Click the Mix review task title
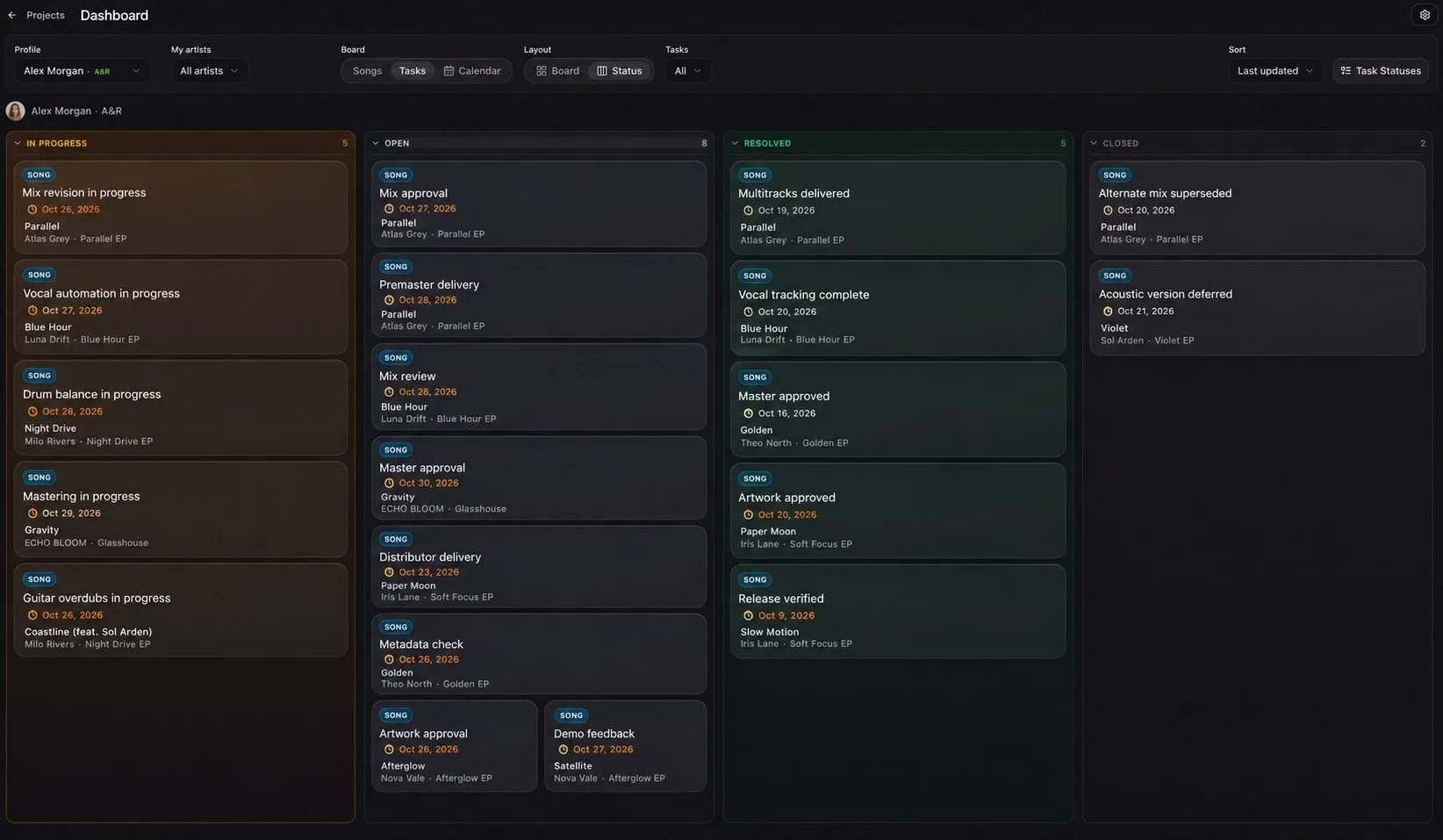The image size is (1443, 840). [x=407, y=377]
